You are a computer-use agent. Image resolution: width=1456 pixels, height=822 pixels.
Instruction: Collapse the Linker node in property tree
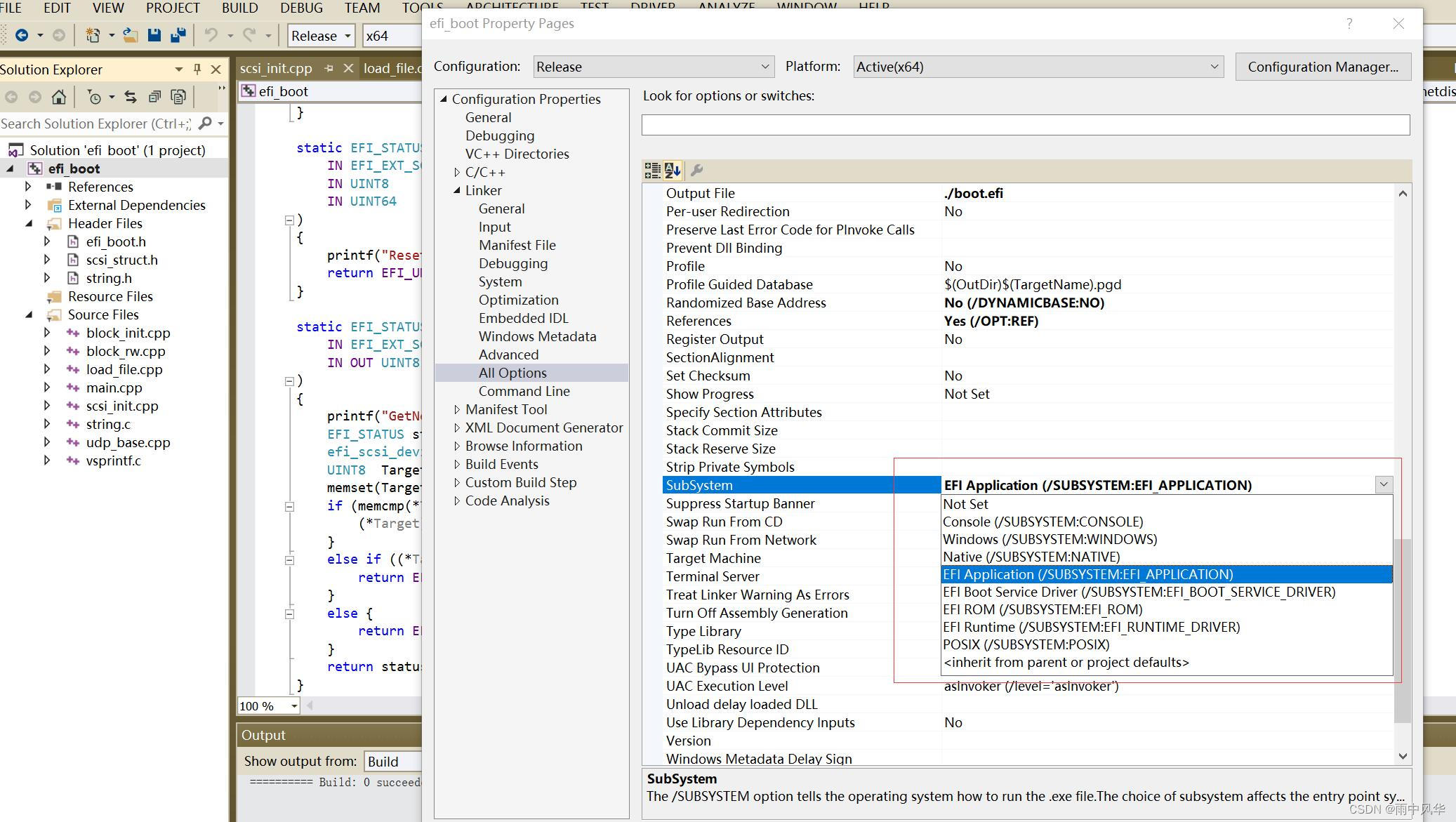457,190
